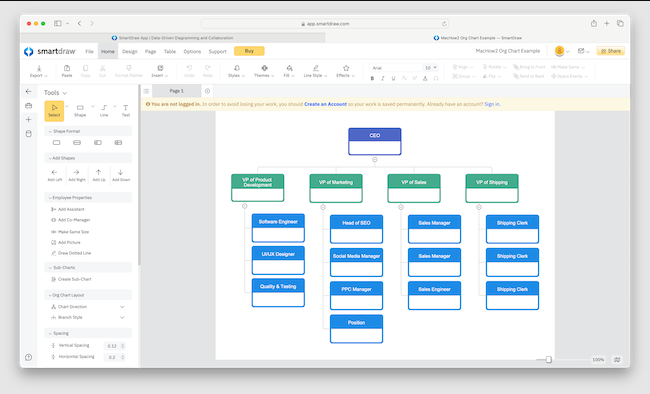This screenshot has width=650, height=394.
Task: Open the Effects options
Action: click(346, 71)
